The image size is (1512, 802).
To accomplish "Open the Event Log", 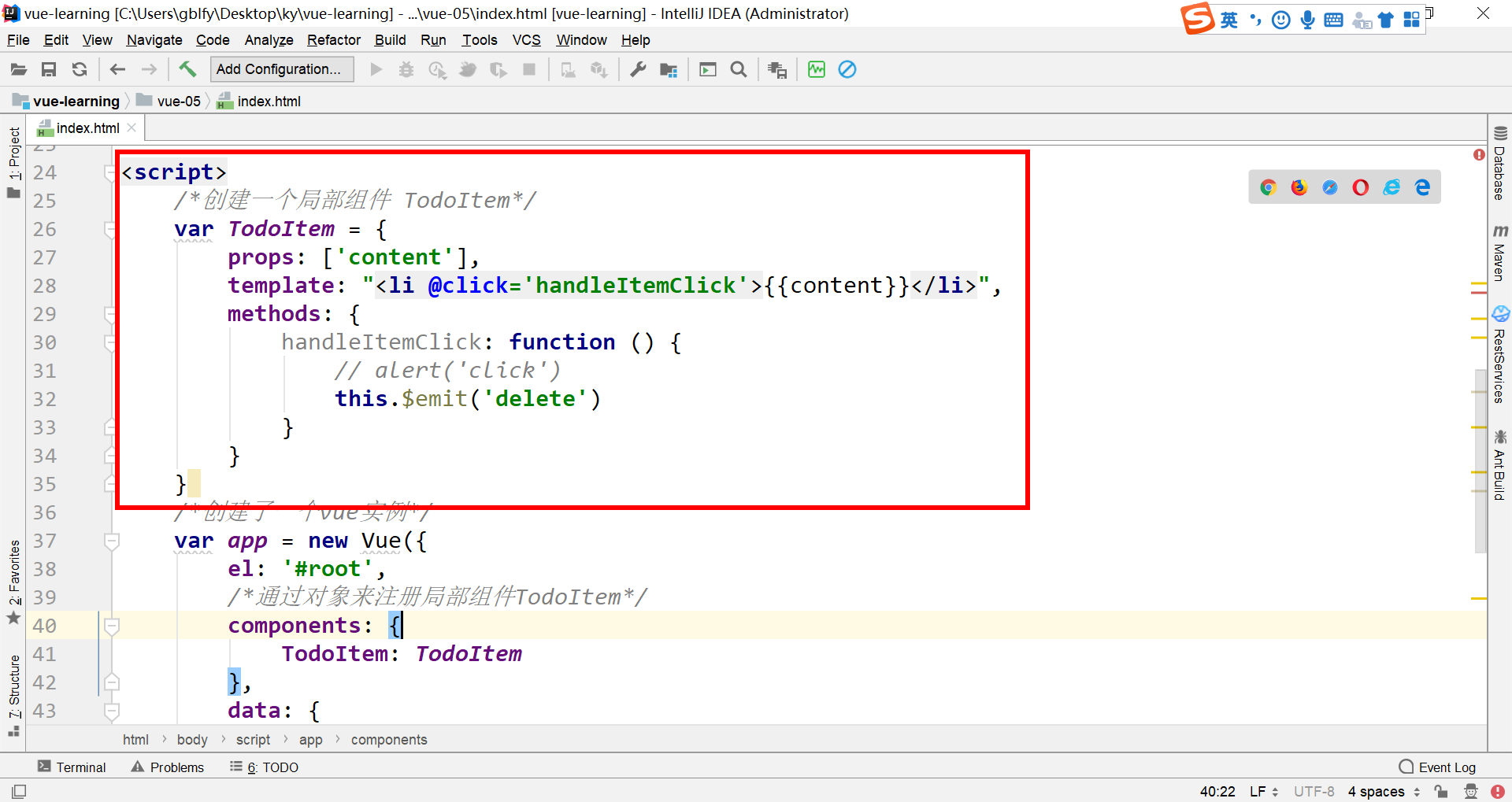I will click(x=1437, y=767).
